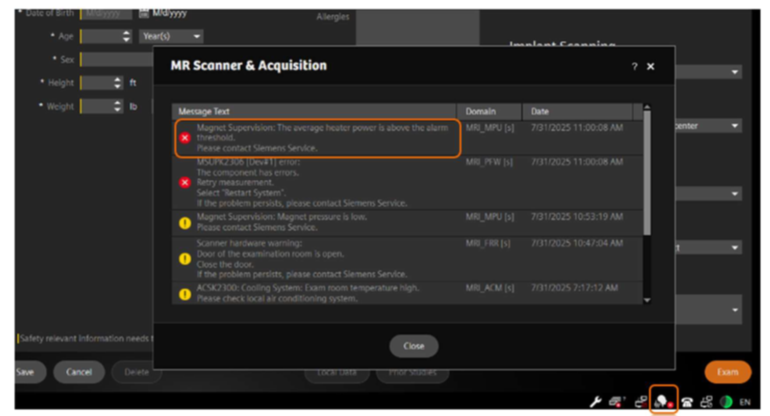Click the Weight stepper arrows
Image resolution: width=770 pixels, height=416 pixels.
(x=119, y=105)
